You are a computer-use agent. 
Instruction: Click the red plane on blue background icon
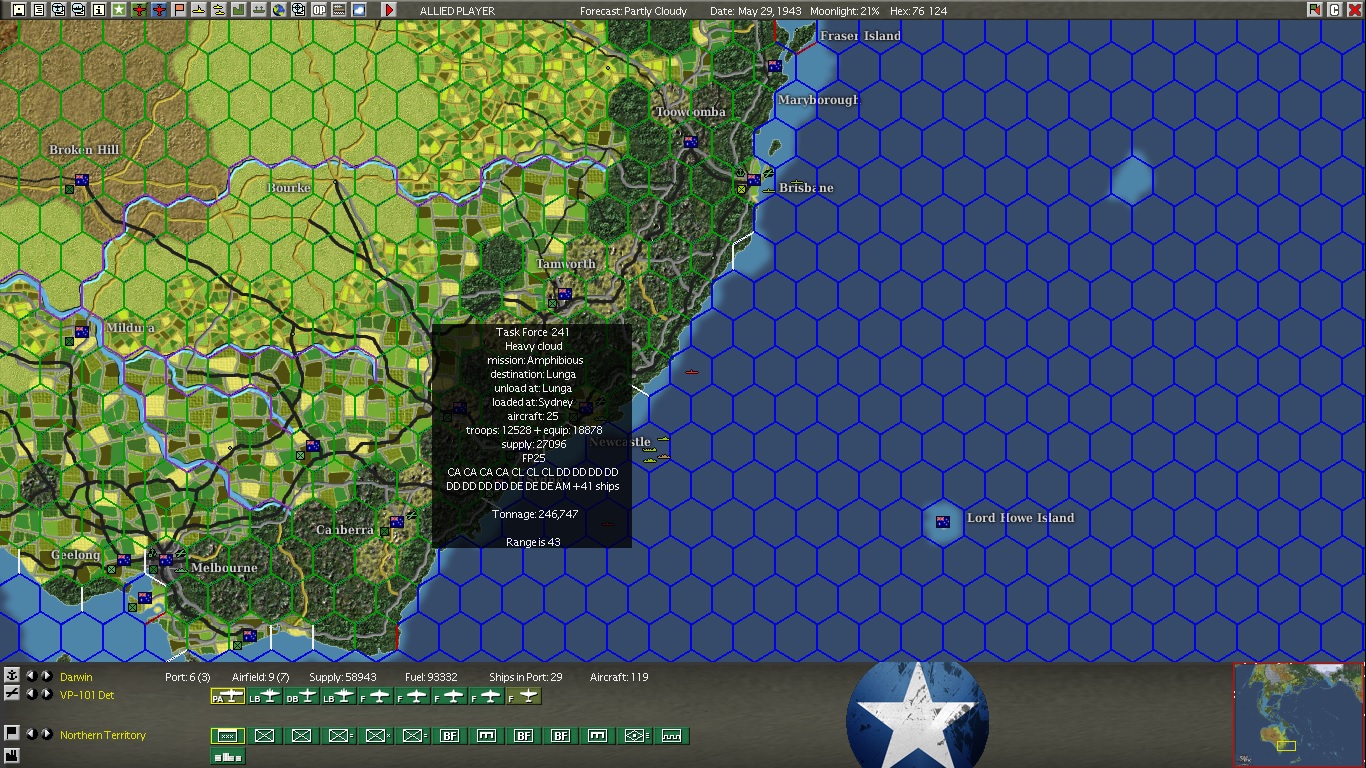(159, 10)
